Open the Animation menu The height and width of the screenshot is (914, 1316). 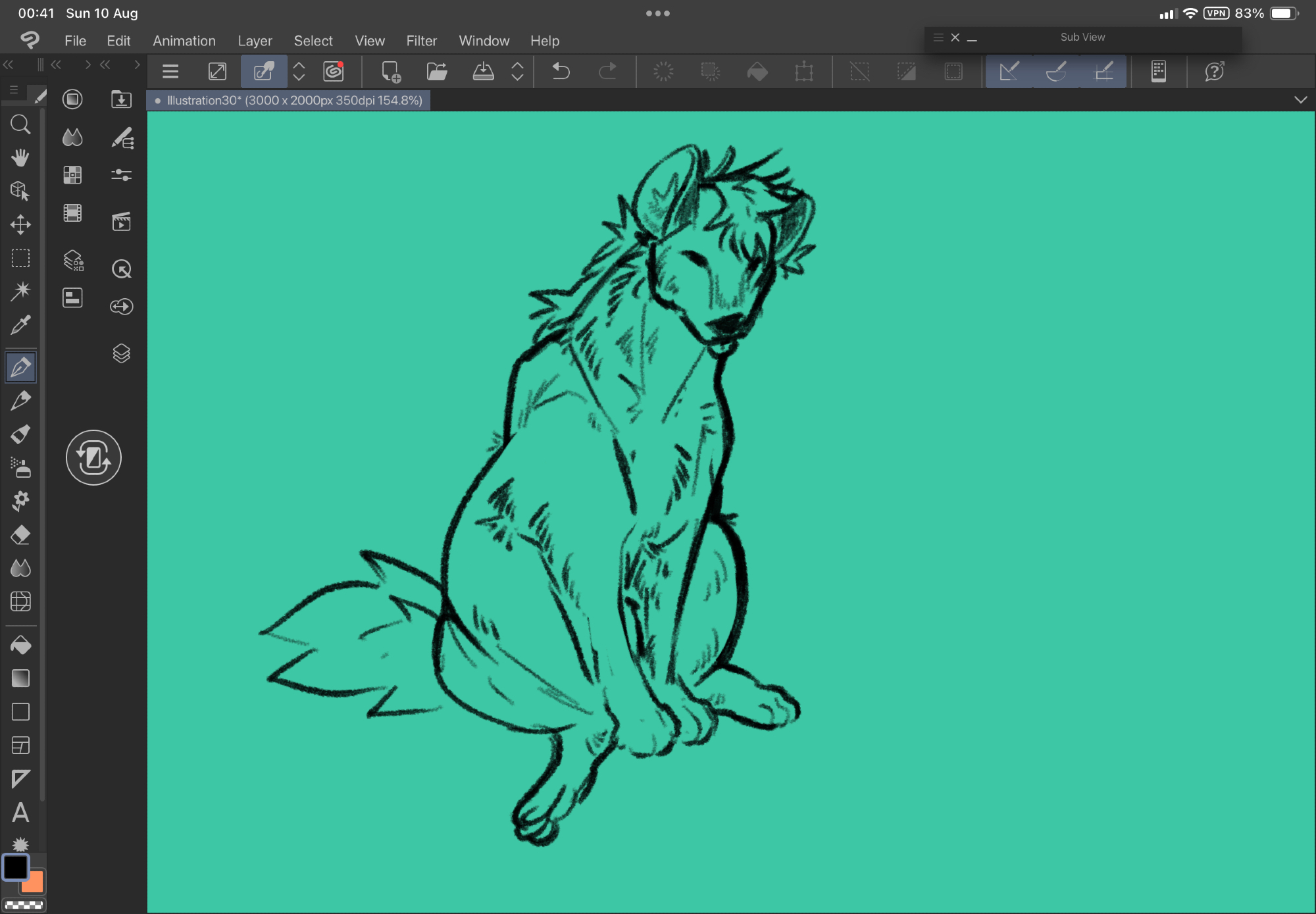[x=184, y=41]
